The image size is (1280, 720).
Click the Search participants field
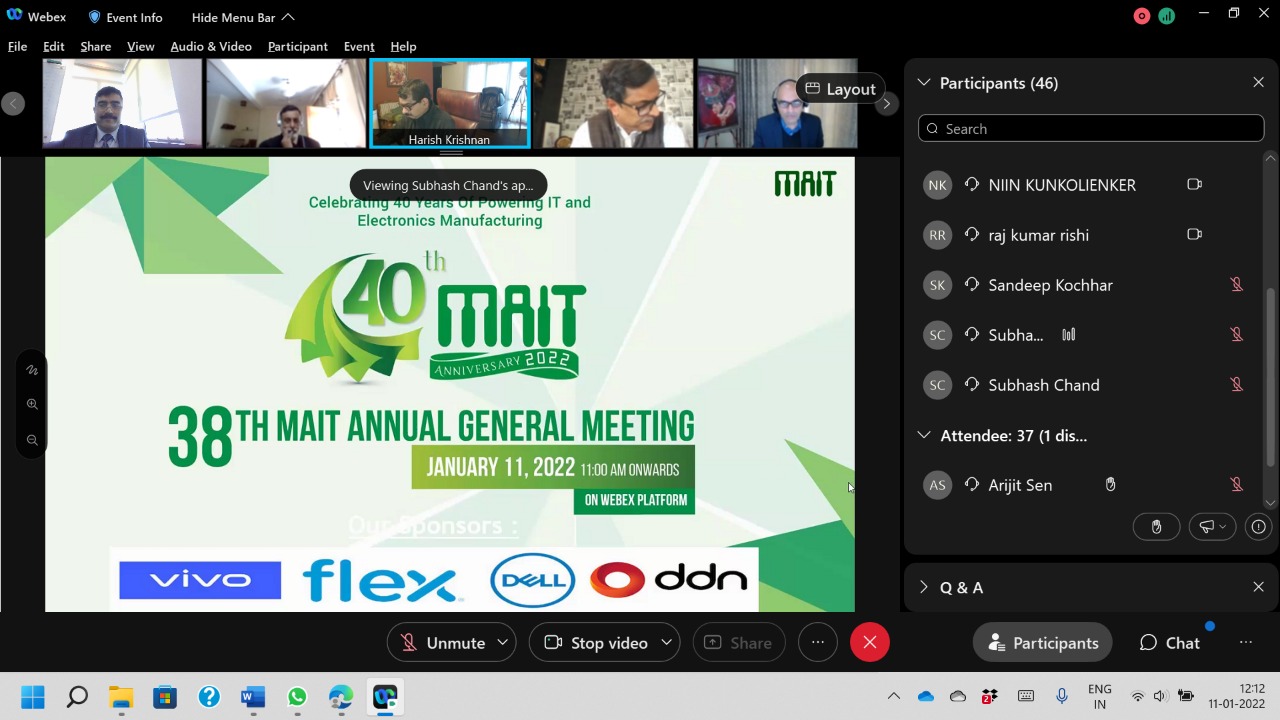coord(1091,128)
